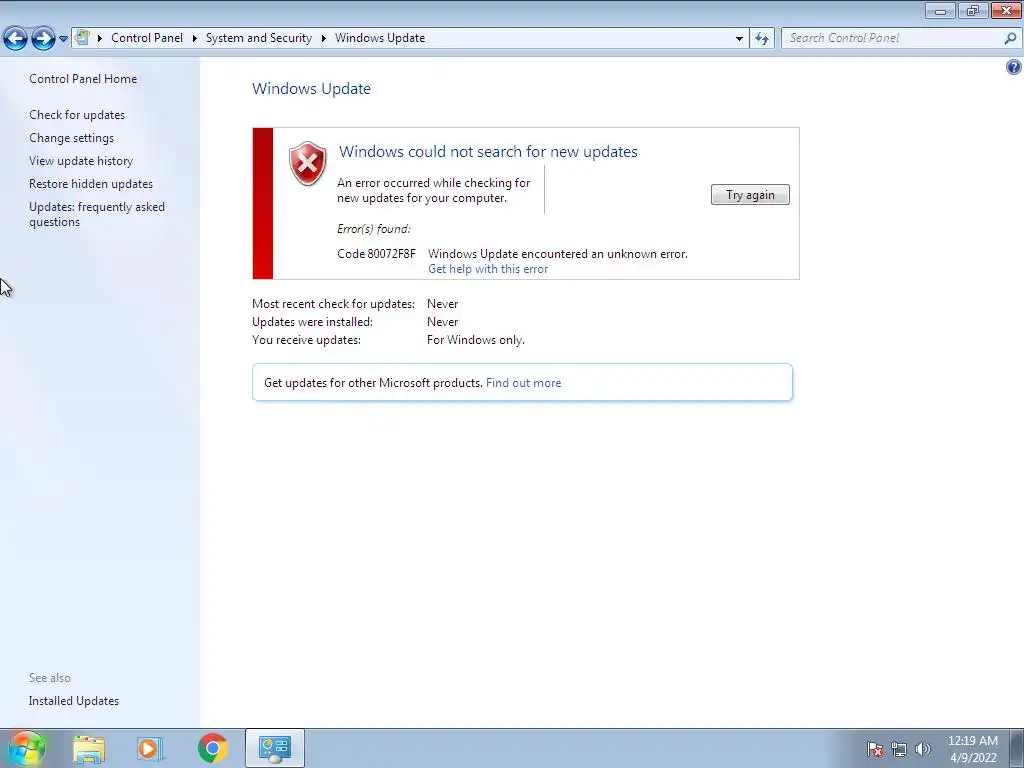1024x768 pixels.
Task: Click the network tray icon
Action: [x=899, y=749]
